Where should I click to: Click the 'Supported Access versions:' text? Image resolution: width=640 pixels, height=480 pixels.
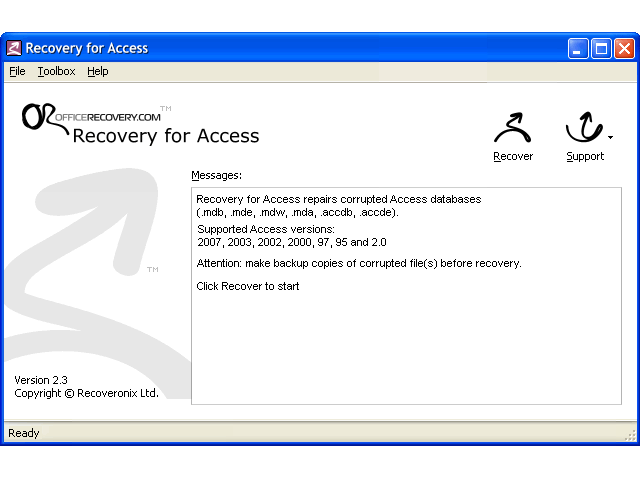[x=266, y=229]
